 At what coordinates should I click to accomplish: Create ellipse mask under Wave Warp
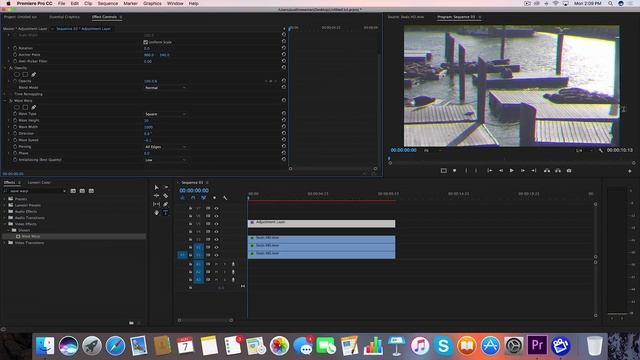click(17, 107)
